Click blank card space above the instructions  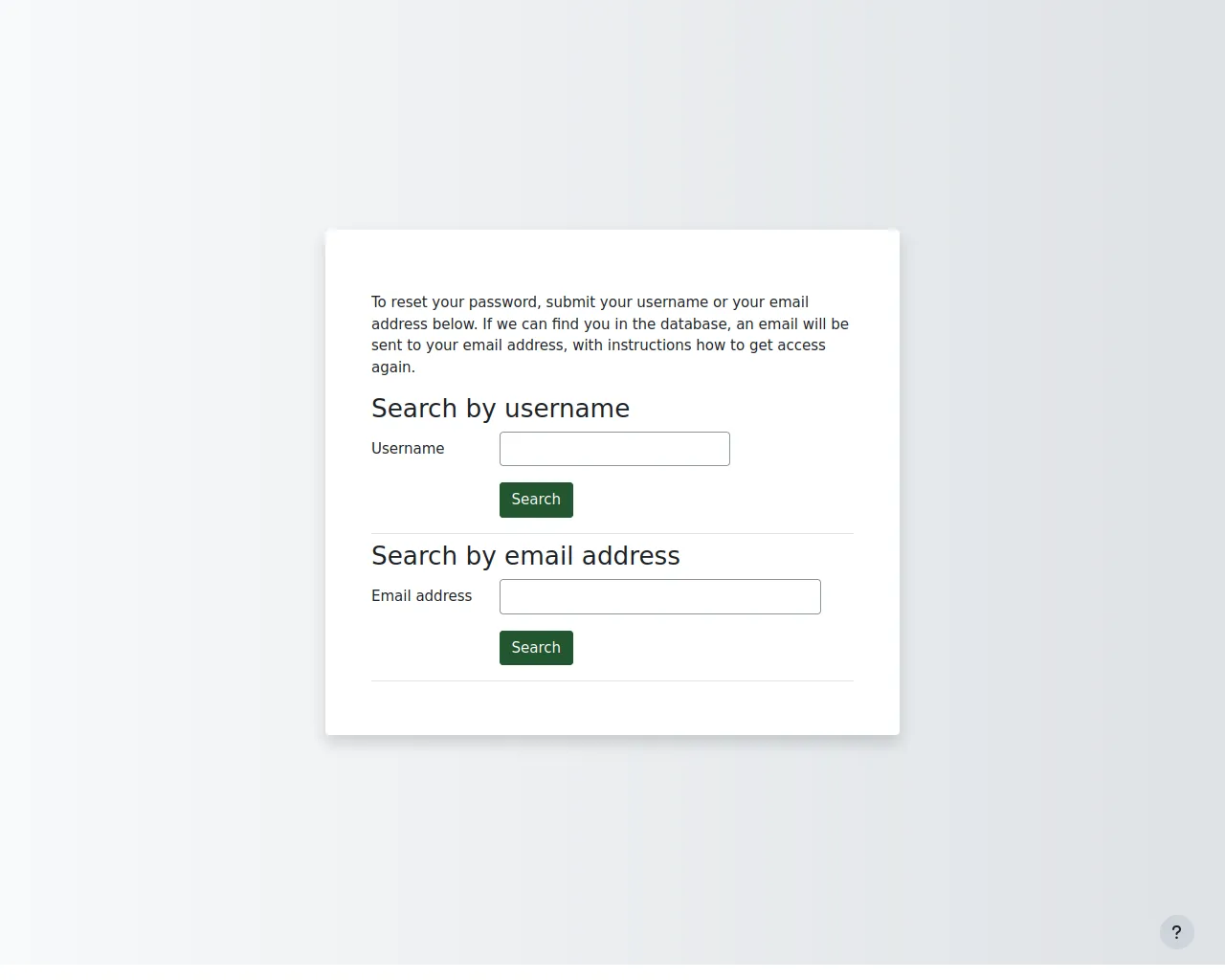pyautogui.click(x=612, y=260)
